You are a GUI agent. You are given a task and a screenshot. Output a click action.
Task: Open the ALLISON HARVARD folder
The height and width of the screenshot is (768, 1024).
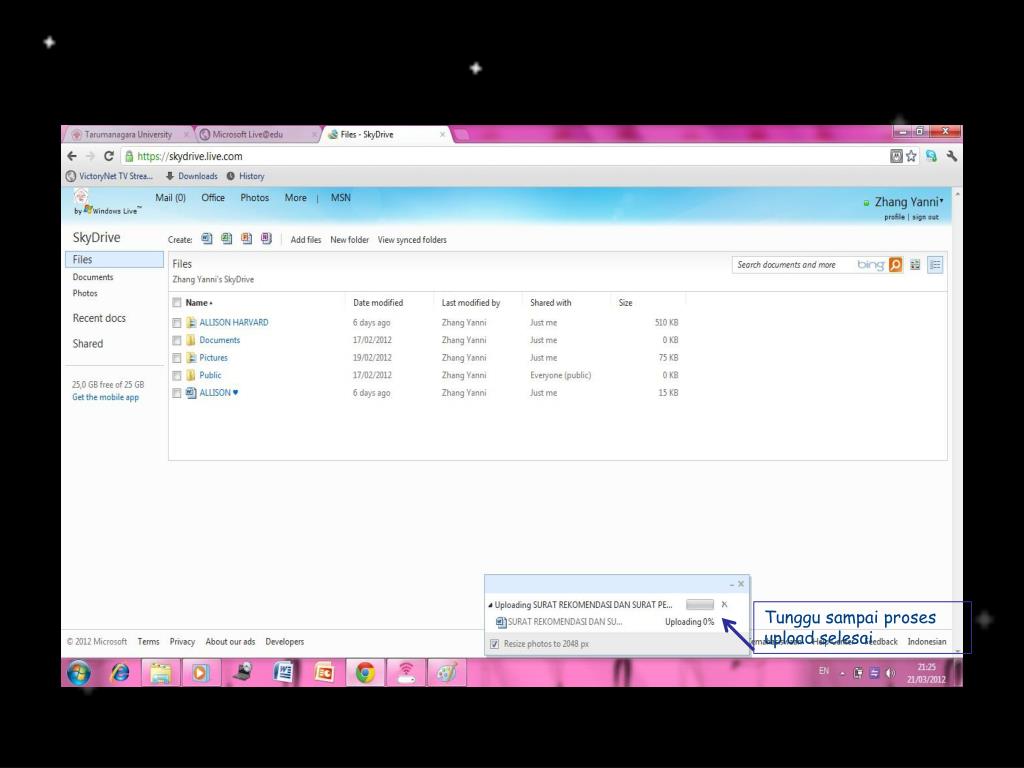point(234,322)
